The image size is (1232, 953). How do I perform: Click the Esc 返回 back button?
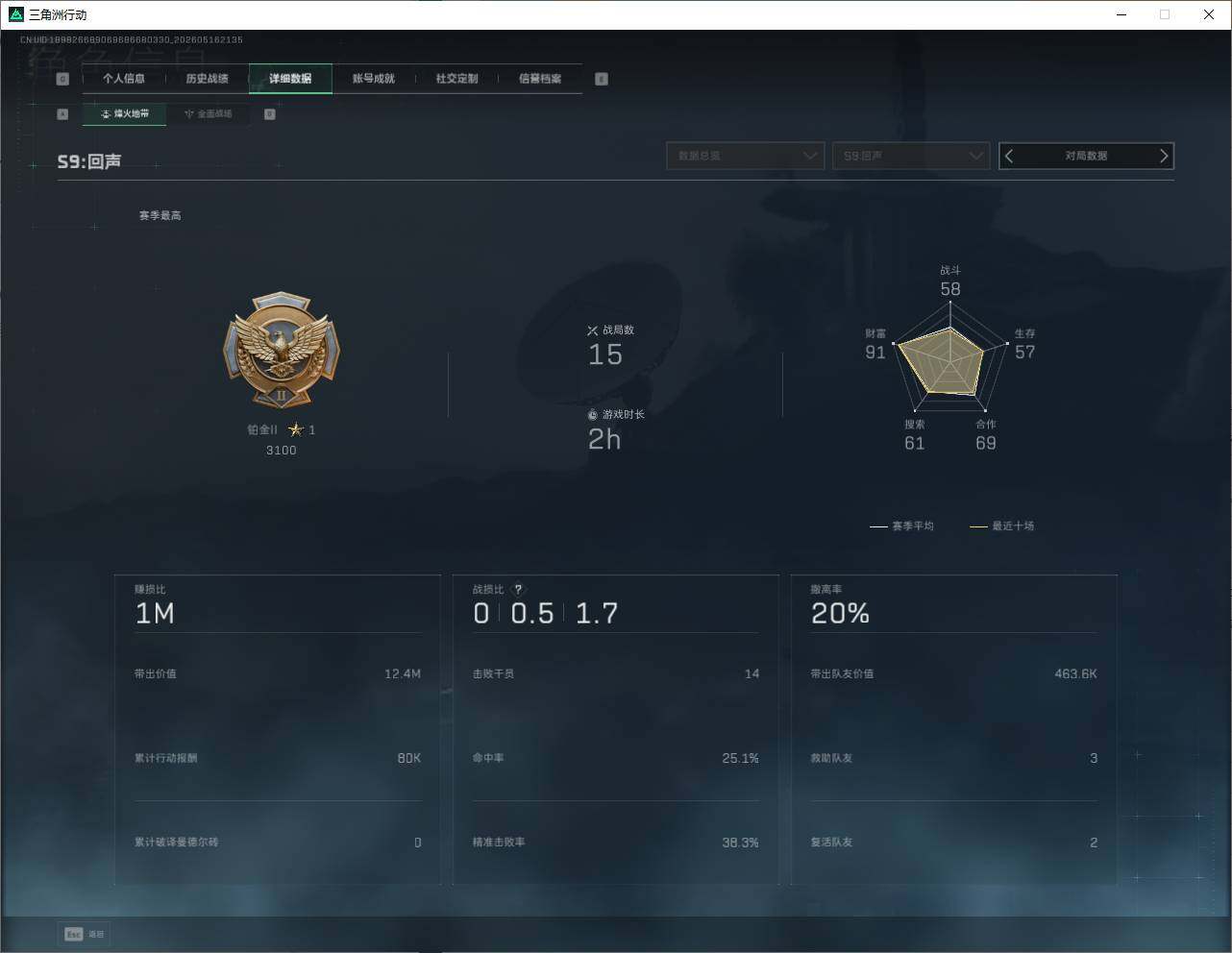click(85, 934)
